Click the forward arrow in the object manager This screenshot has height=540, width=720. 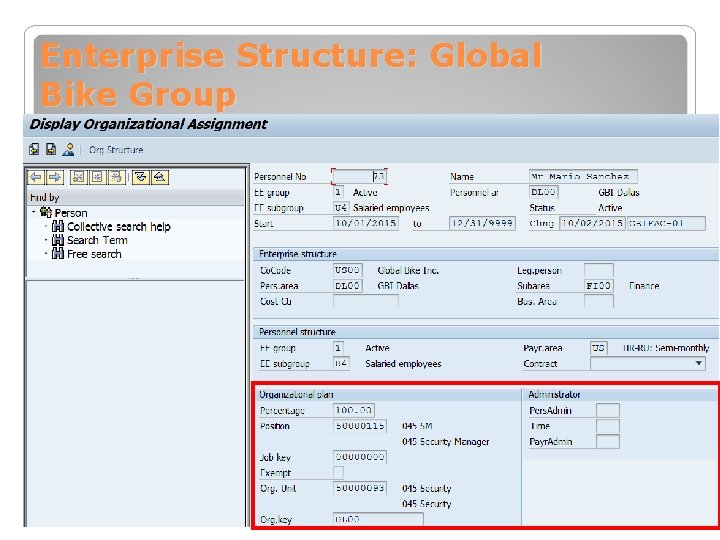pos(55,177)
